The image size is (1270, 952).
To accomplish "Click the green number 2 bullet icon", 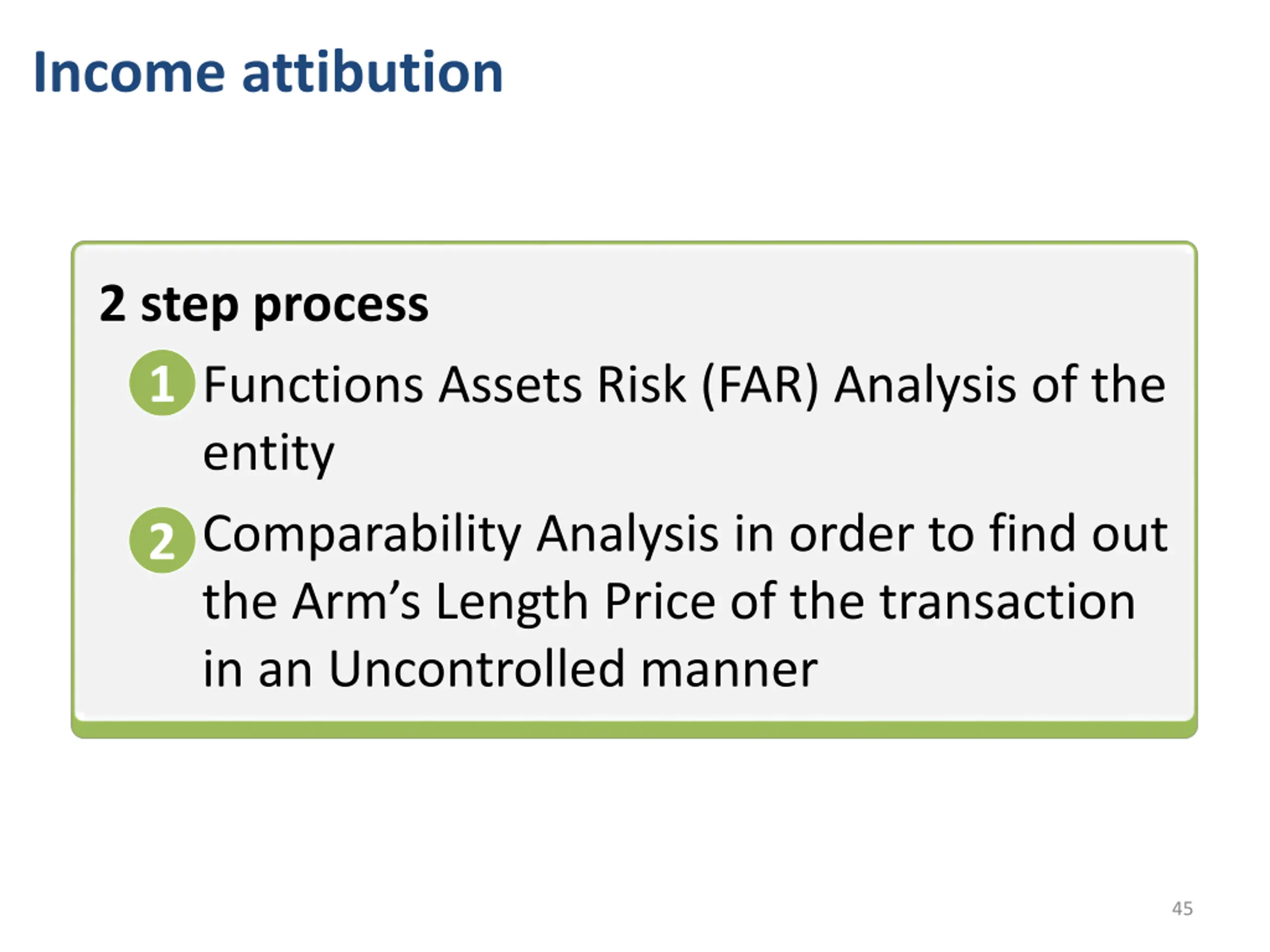I will point(162,540).
